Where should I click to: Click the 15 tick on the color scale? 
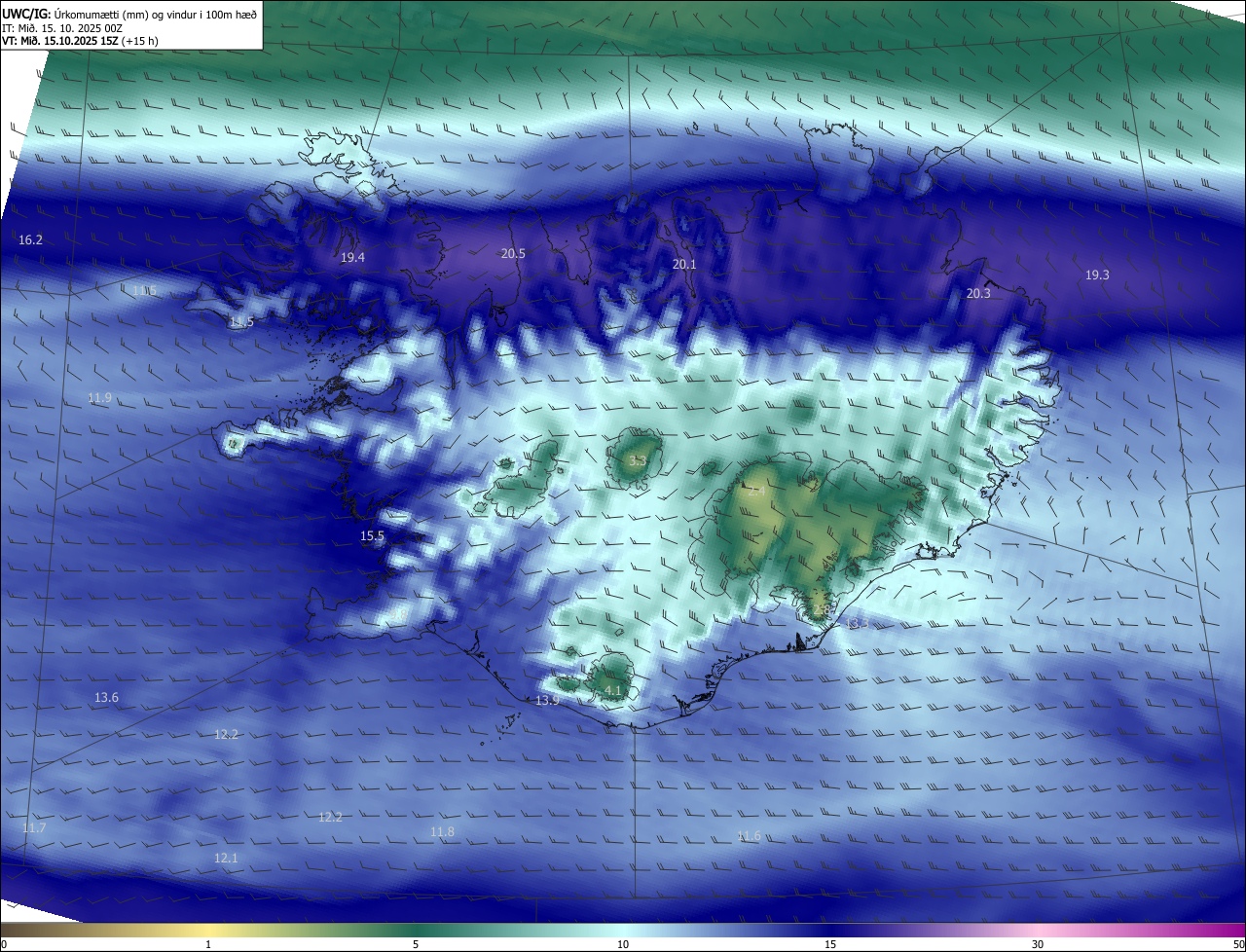coord(830,945)
